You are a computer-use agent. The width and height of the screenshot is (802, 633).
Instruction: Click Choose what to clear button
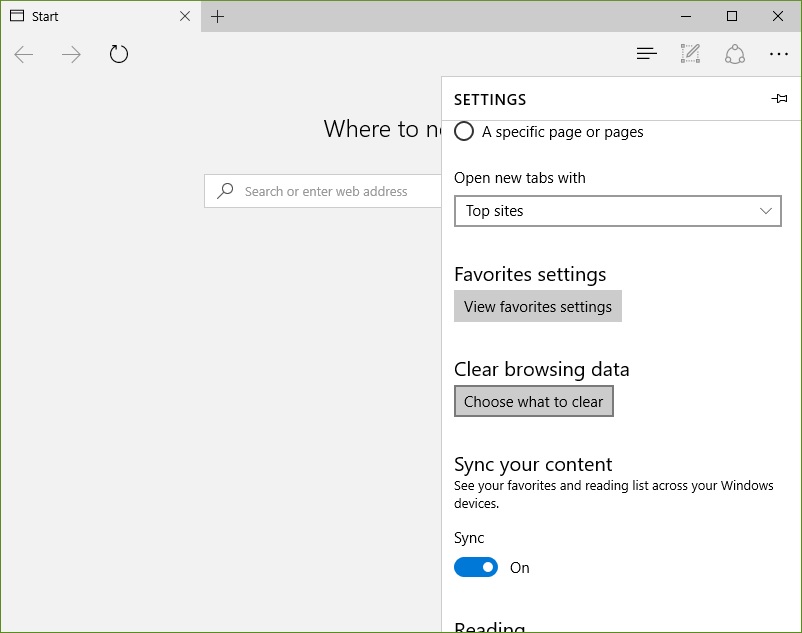533,401
